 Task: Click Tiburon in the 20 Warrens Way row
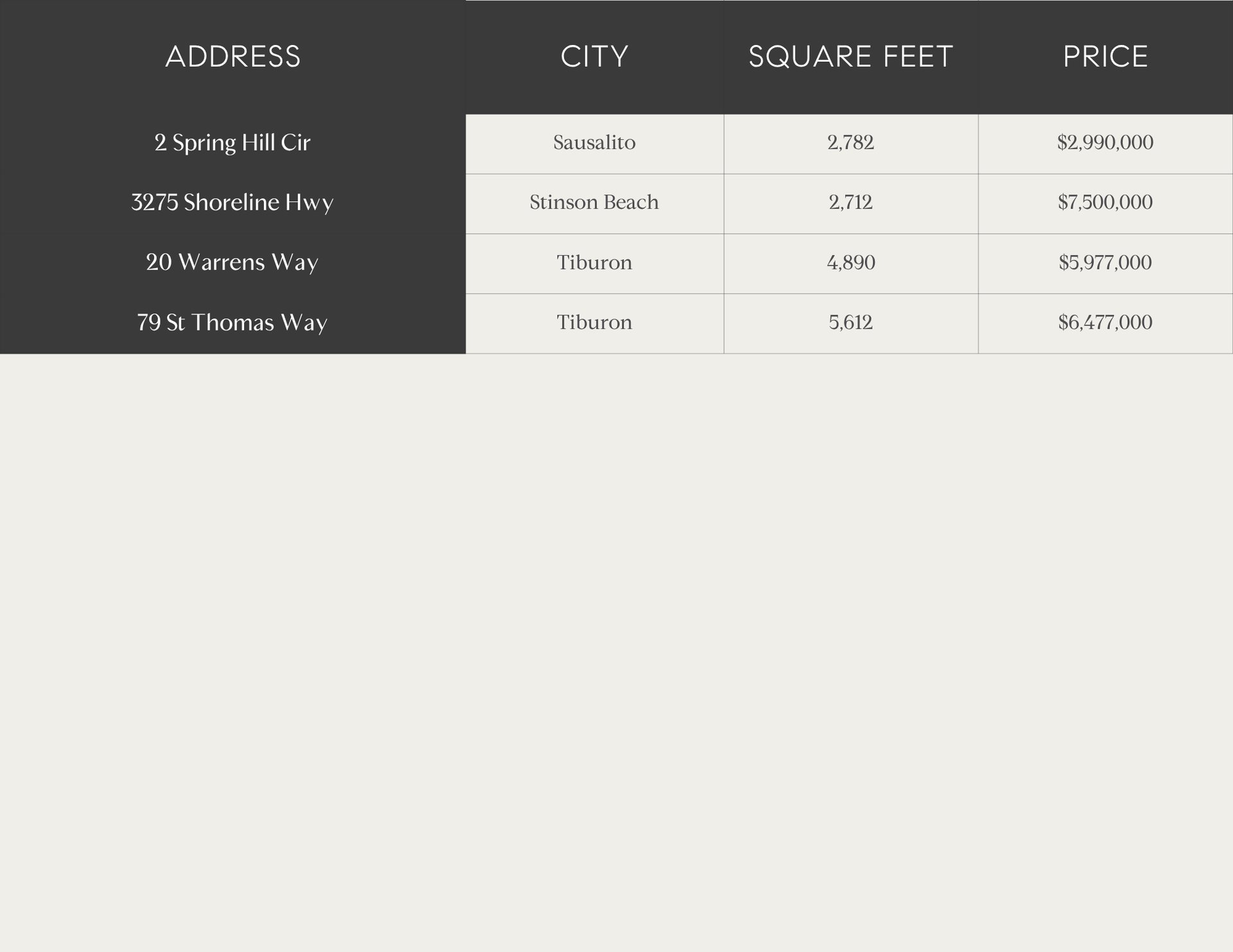coord(595,264)
